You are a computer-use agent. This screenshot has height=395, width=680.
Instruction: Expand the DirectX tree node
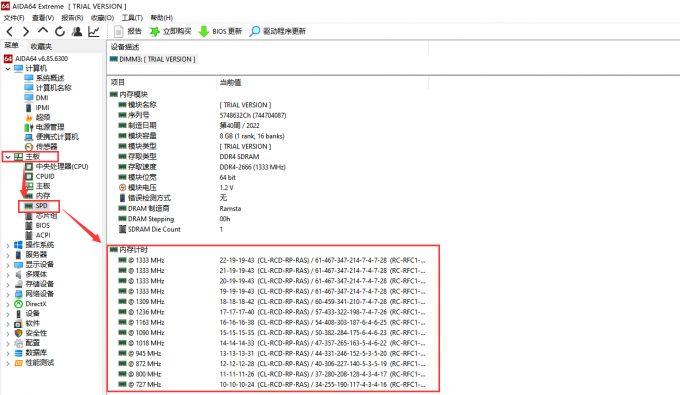tap(8, 304)
